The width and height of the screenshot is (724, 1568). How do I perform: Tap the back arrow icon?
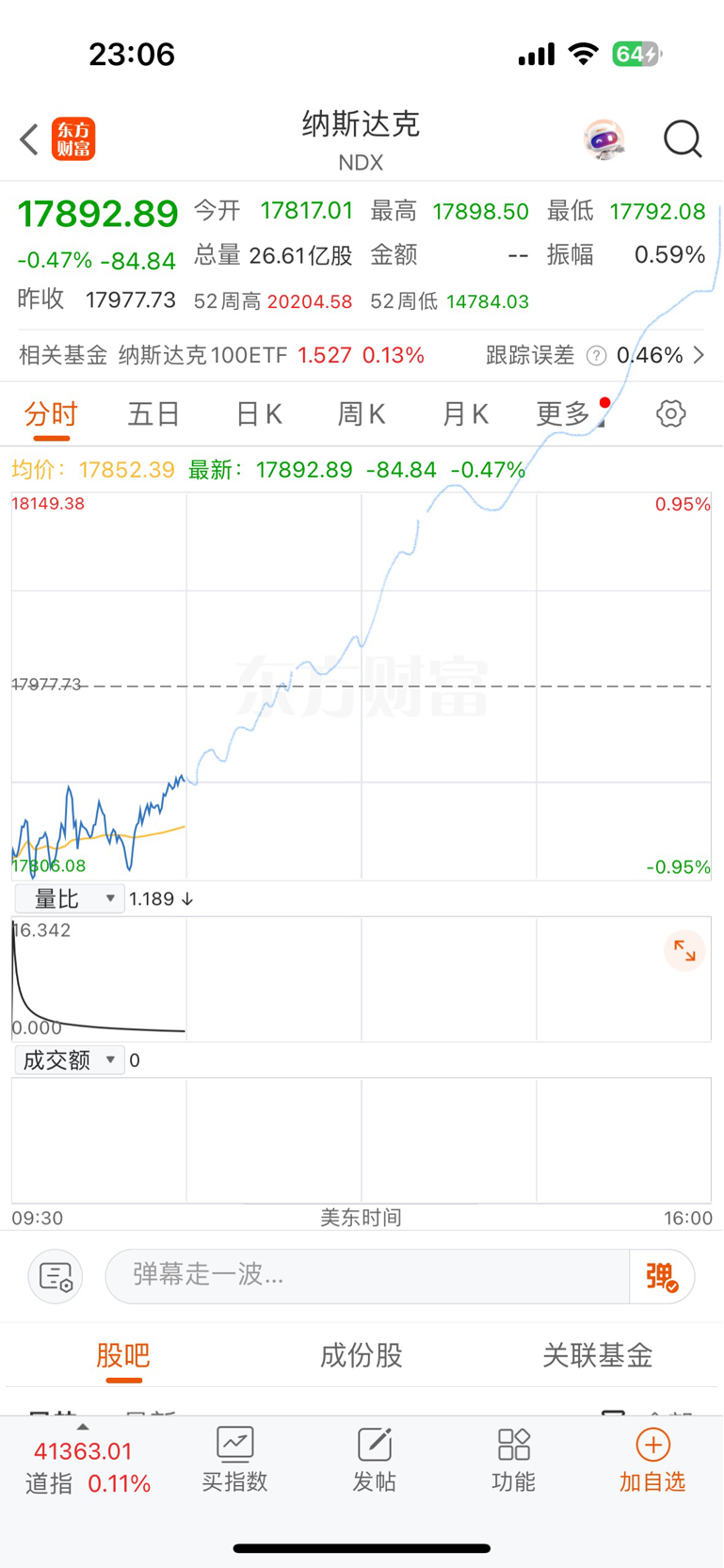point(29,139)
